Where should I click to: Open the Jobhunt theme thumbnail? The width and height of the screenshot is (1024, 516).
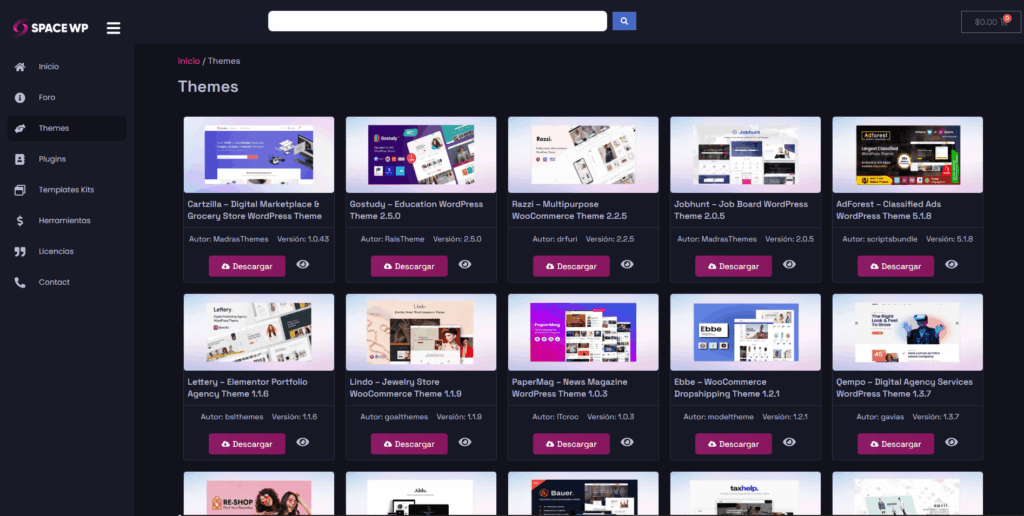[745, 155]
